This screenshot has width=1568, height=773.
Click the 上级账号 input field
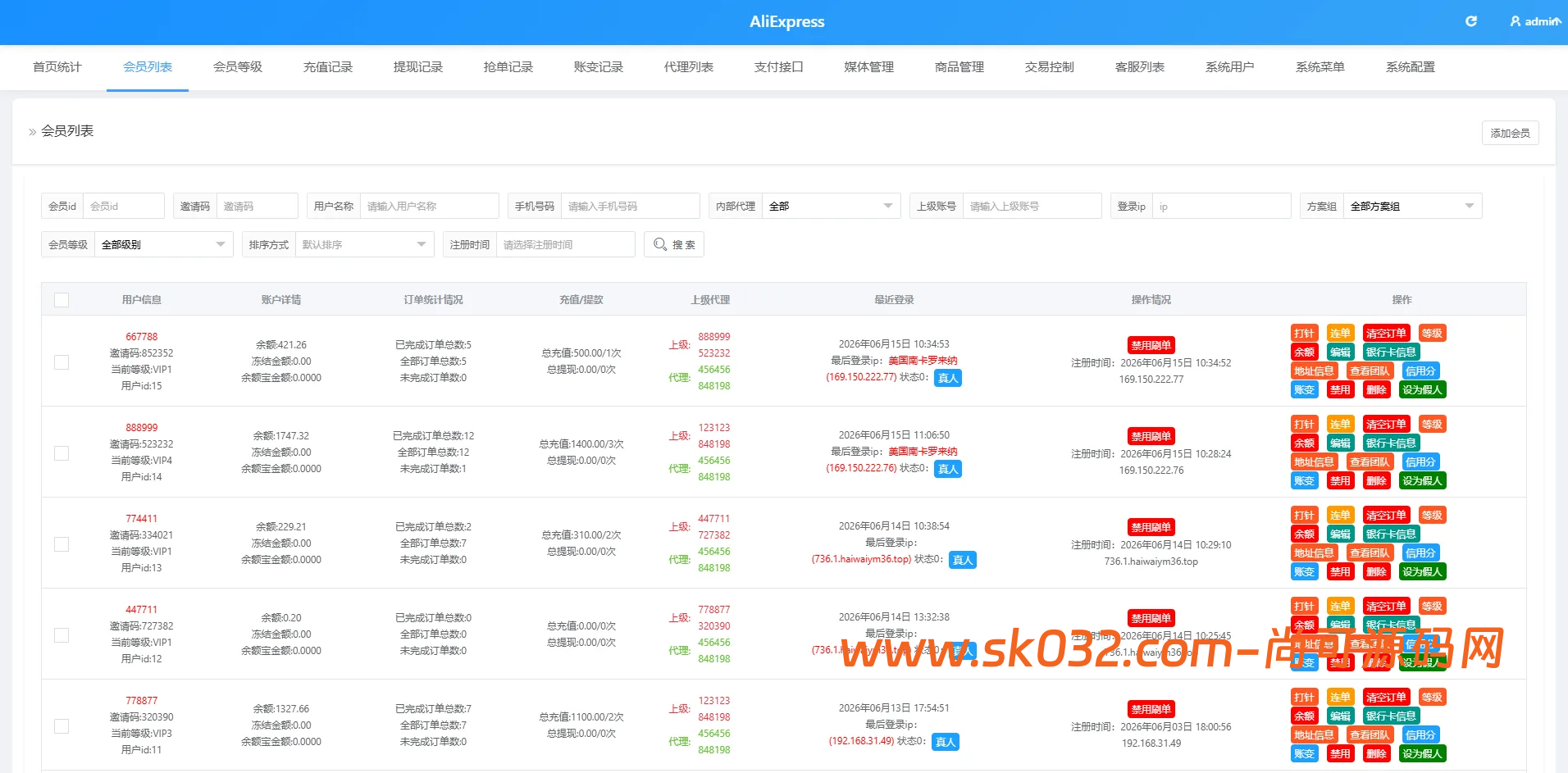point(1032,206)
